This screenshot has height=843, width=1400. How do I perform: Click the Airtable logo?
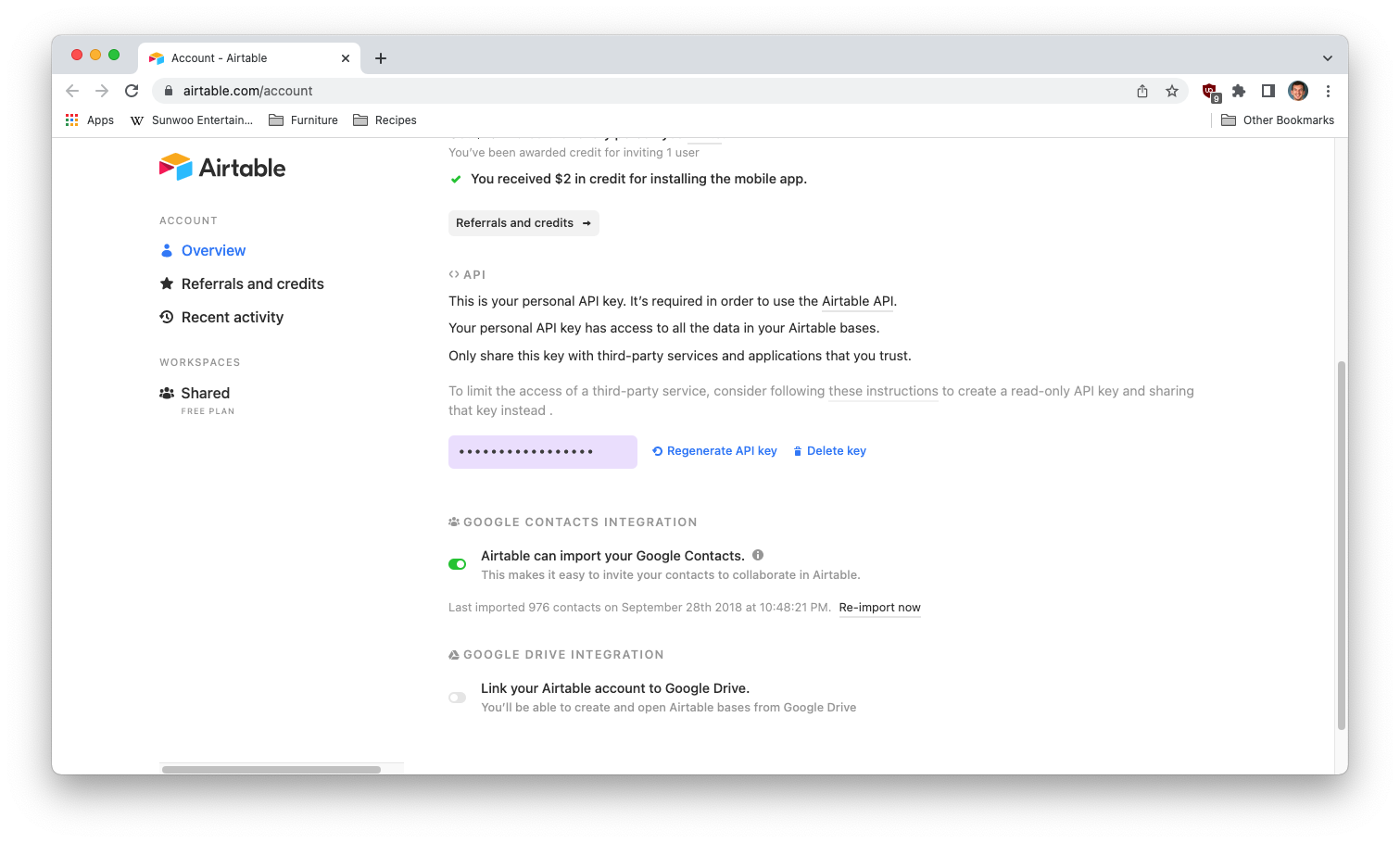point(222,168)
